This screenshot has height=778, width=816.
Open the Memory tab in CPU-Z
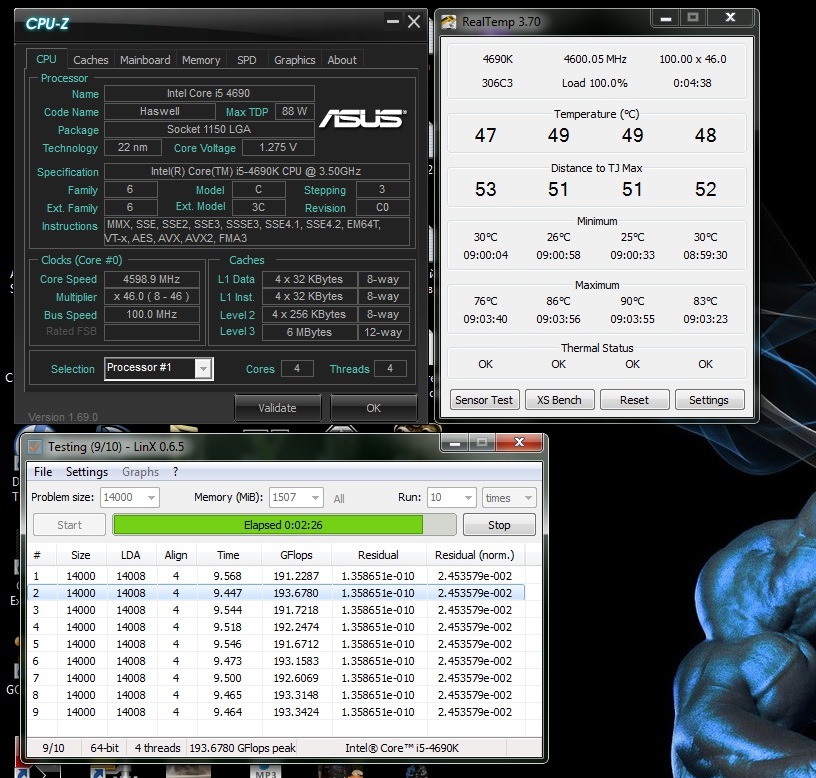201,60
